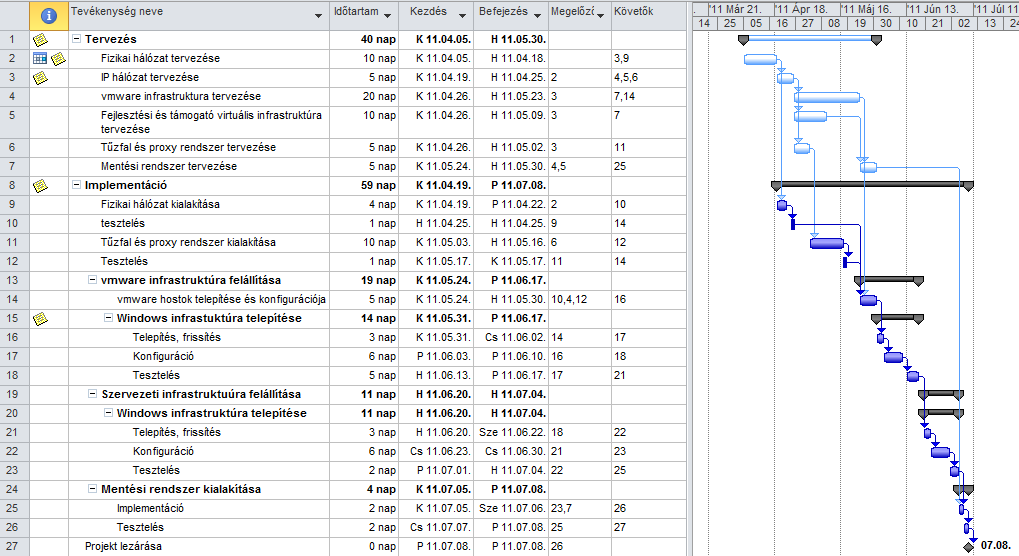Click the calendar constraint icon in row 2
Image resolution: width=1019 pixels, height=556 pixels.
pyautogui.click(x=40, y=58)
